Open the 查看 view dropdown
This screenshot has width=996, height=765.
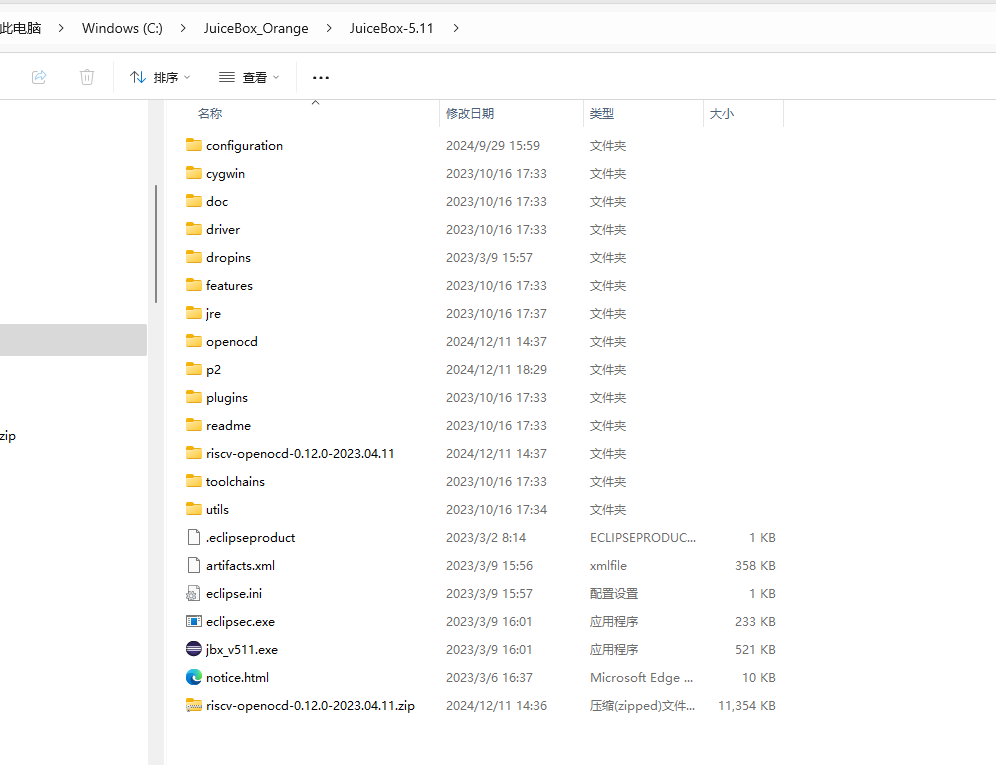coord(249,77)
